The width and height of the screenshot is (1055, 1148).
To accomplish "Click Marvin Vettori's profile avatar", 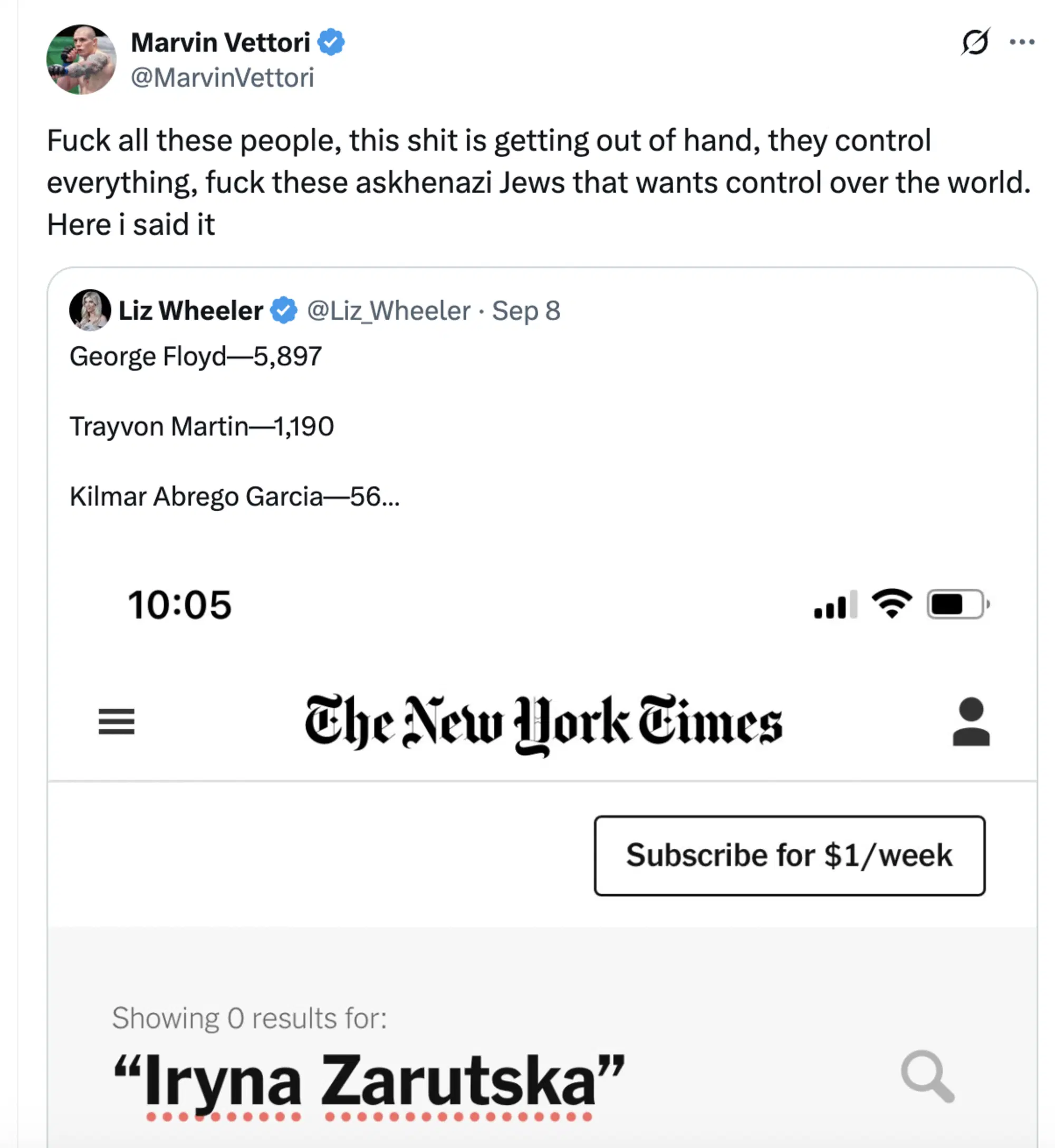I will (x=81, y=60).
